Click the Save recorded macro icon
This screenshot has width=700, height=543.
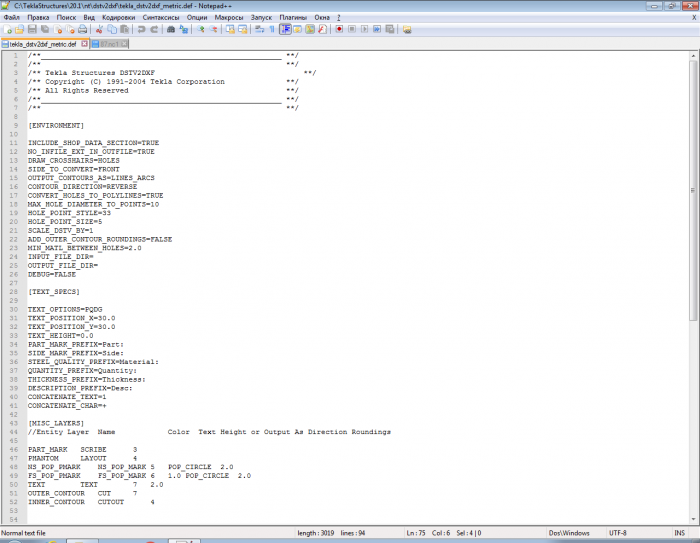390,29
